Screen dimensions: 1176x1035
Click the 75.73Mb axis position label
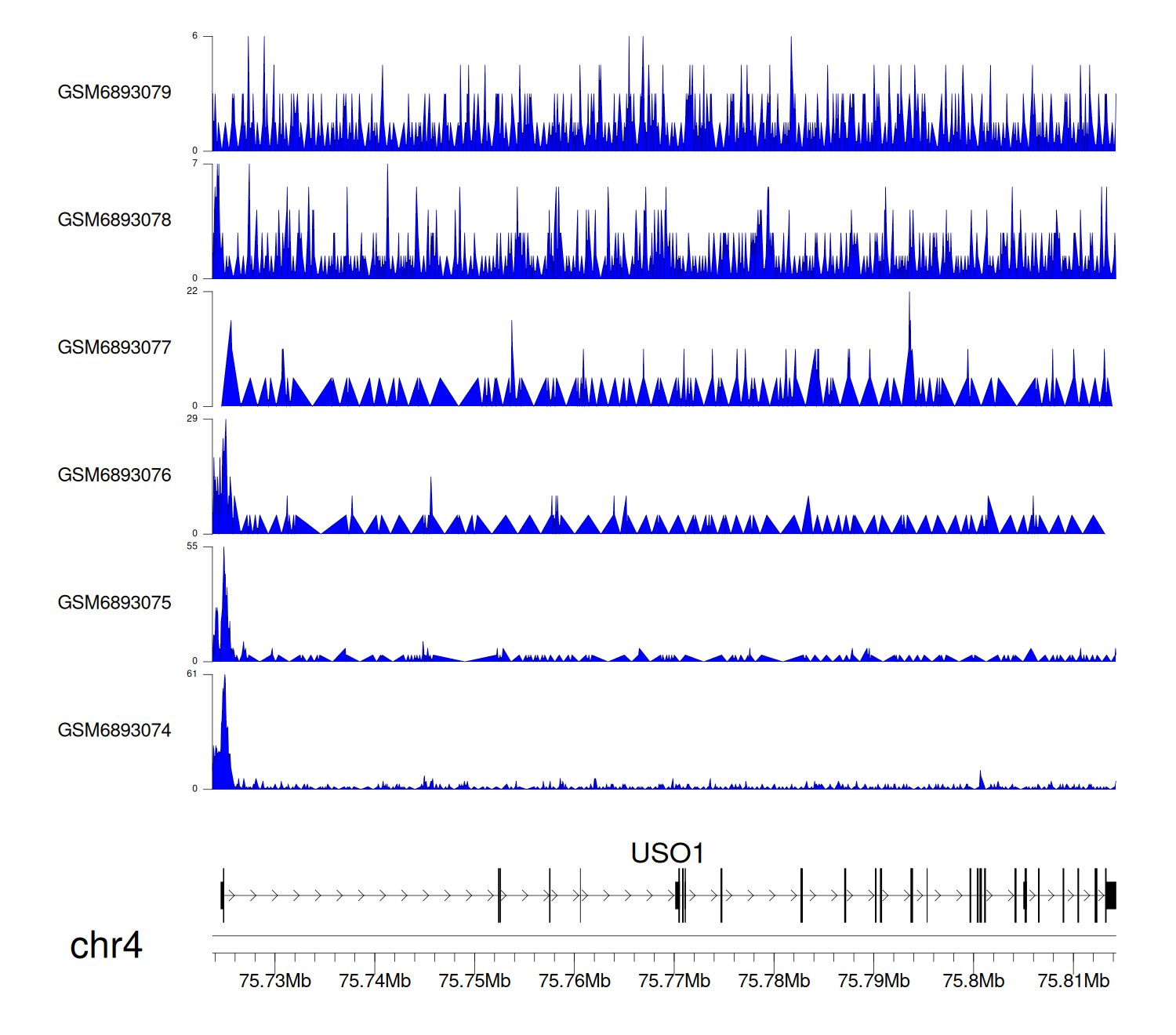click(x=275, y=981)
